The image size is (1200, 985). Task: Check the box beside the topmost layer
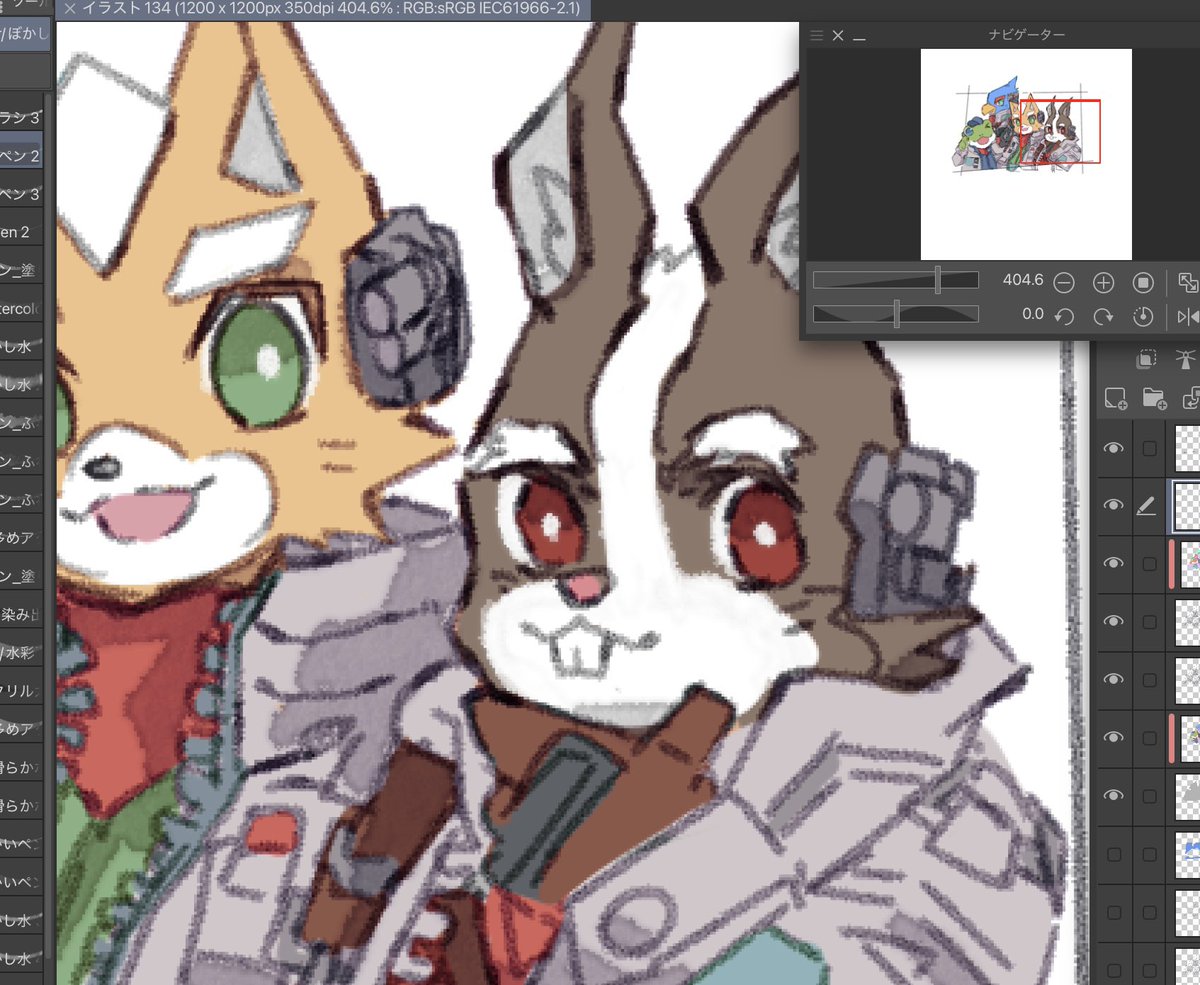tap(1149, 449)
